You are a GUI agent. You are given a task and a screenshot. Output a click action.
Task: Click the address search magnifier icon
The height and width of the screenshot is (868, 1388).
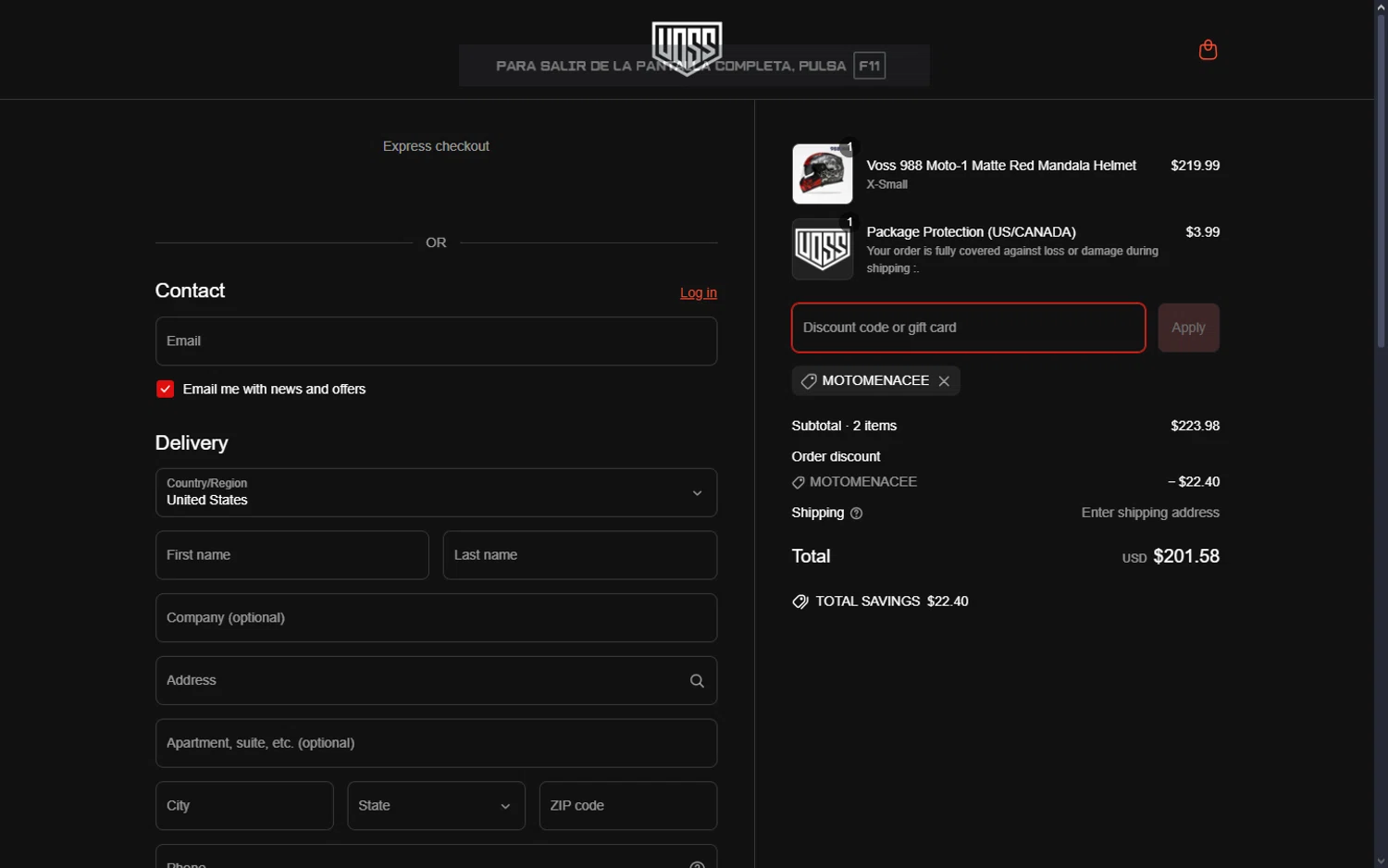click(697, 681)
